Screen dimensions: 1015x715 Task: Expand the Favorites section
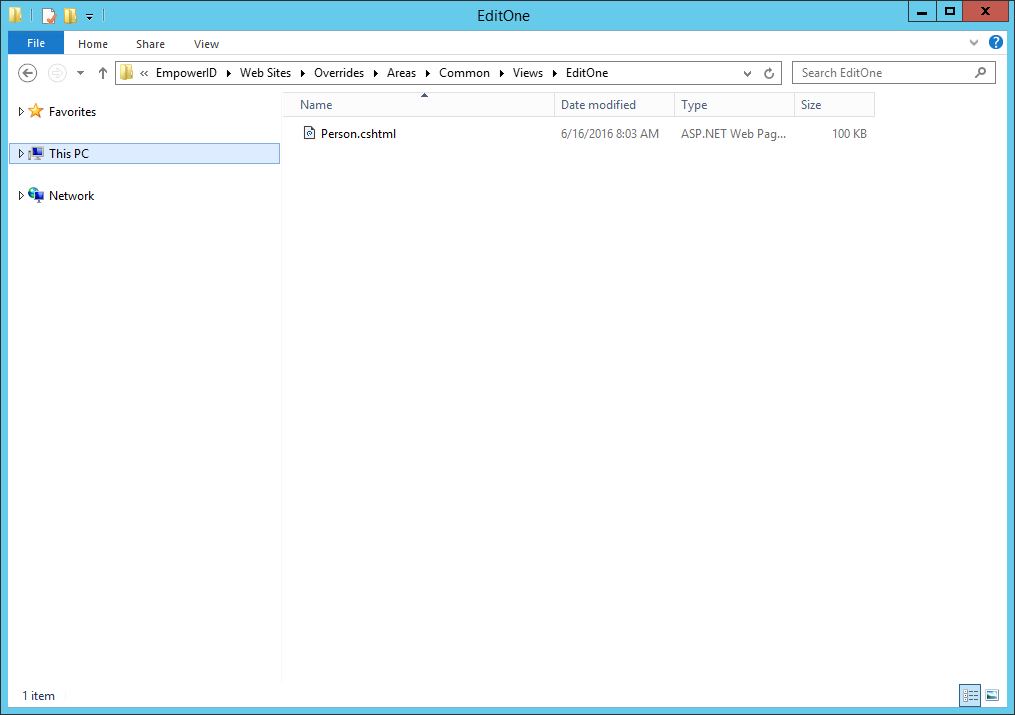click(x=21, y=111)
